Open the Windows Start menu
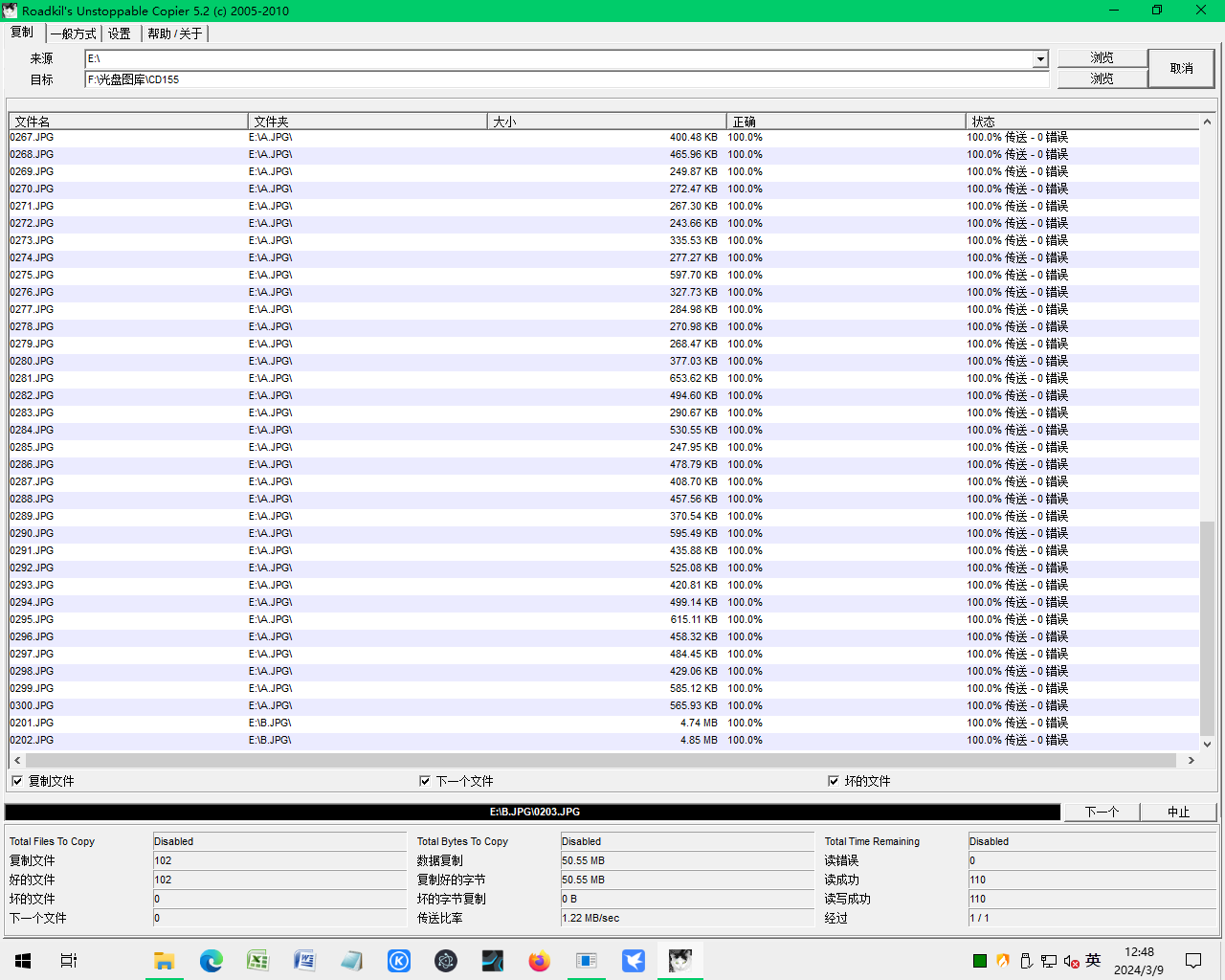 [23, 960]
